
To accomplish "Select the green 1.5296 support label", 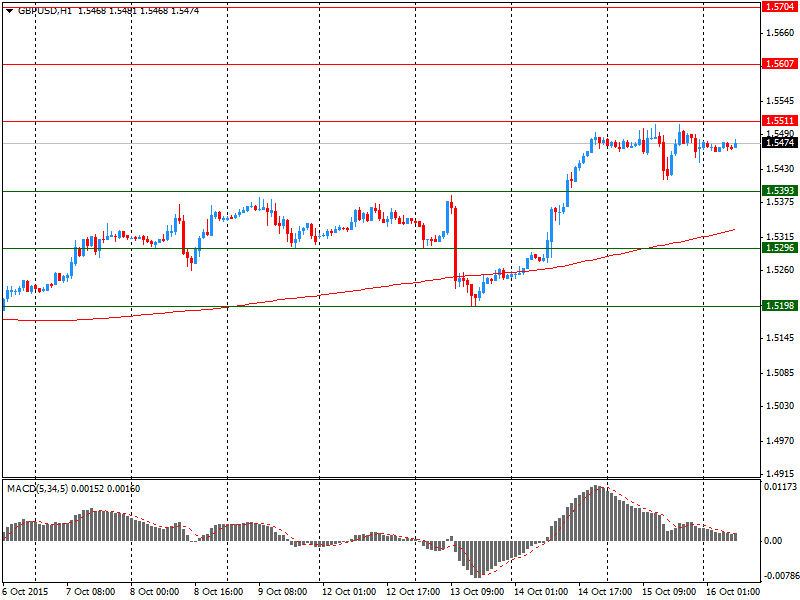I will point(780,248).
